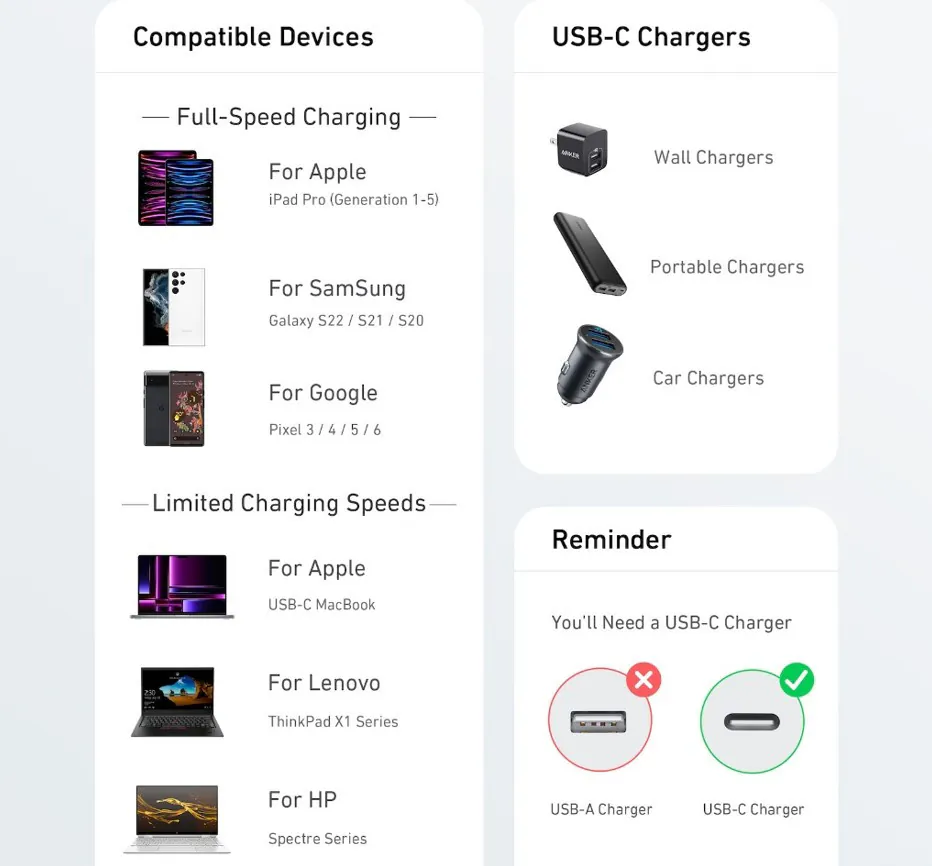Click the iPad Pro product image
The height and width of the screenshot is (866, 932).
176,188
